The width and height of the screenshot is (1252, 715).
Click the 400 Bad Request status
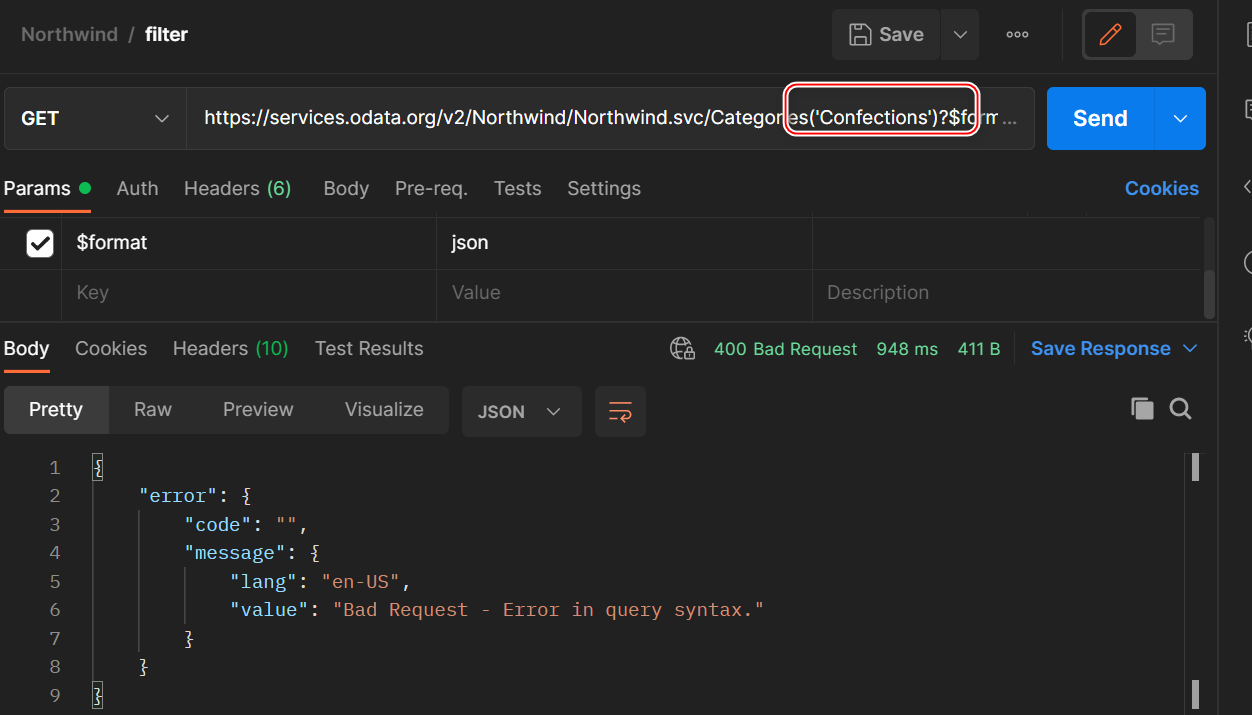(x=785, y=349)
